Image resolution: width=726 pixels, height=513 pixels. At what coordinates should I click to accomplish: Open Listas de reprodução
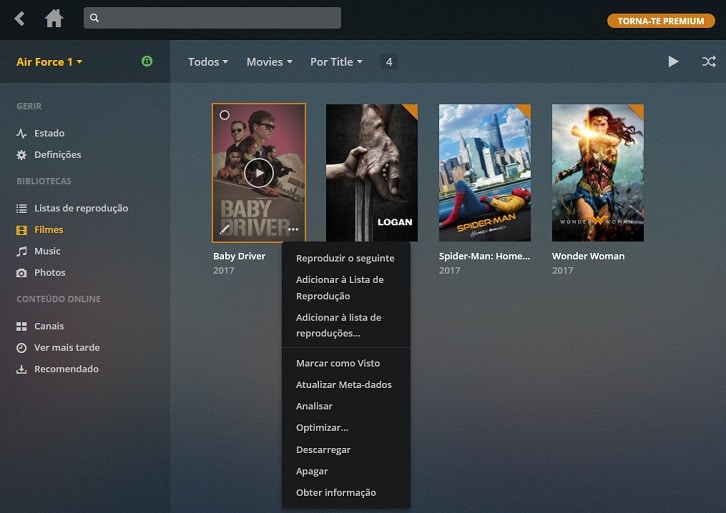coord(81,208)
